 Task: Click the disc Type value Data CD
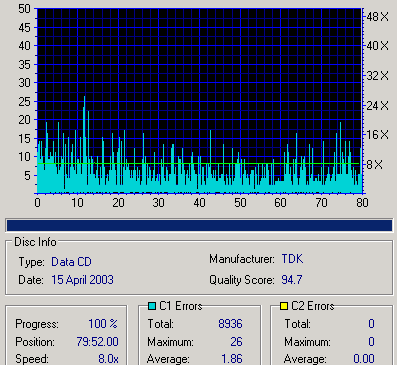click(x=71, y=262)
